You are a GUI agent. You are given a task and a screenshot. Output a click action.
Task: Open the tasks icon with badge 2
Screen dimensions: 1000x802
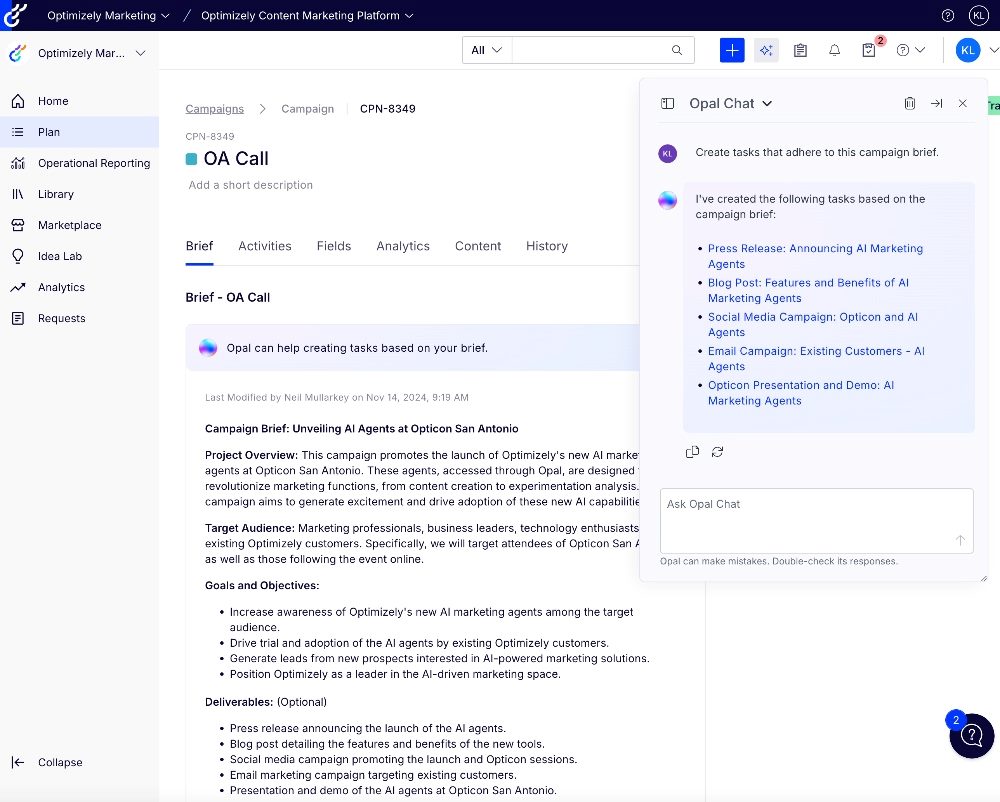click(869, 50)
